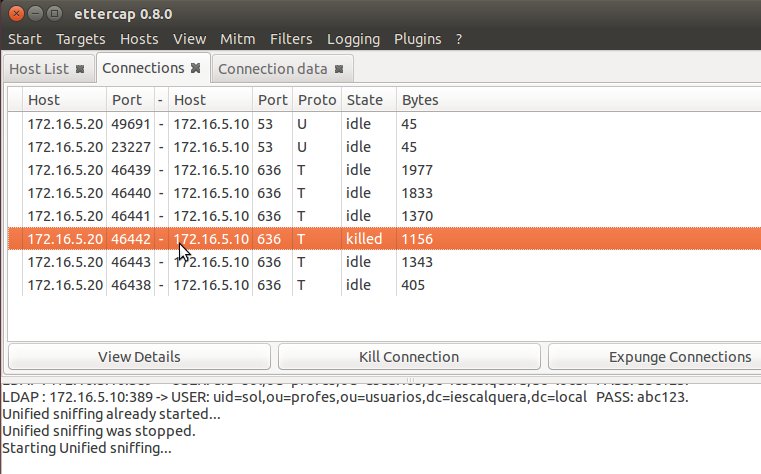
Task: Minimize the ettercap window
Action: (x=35, y=14)
